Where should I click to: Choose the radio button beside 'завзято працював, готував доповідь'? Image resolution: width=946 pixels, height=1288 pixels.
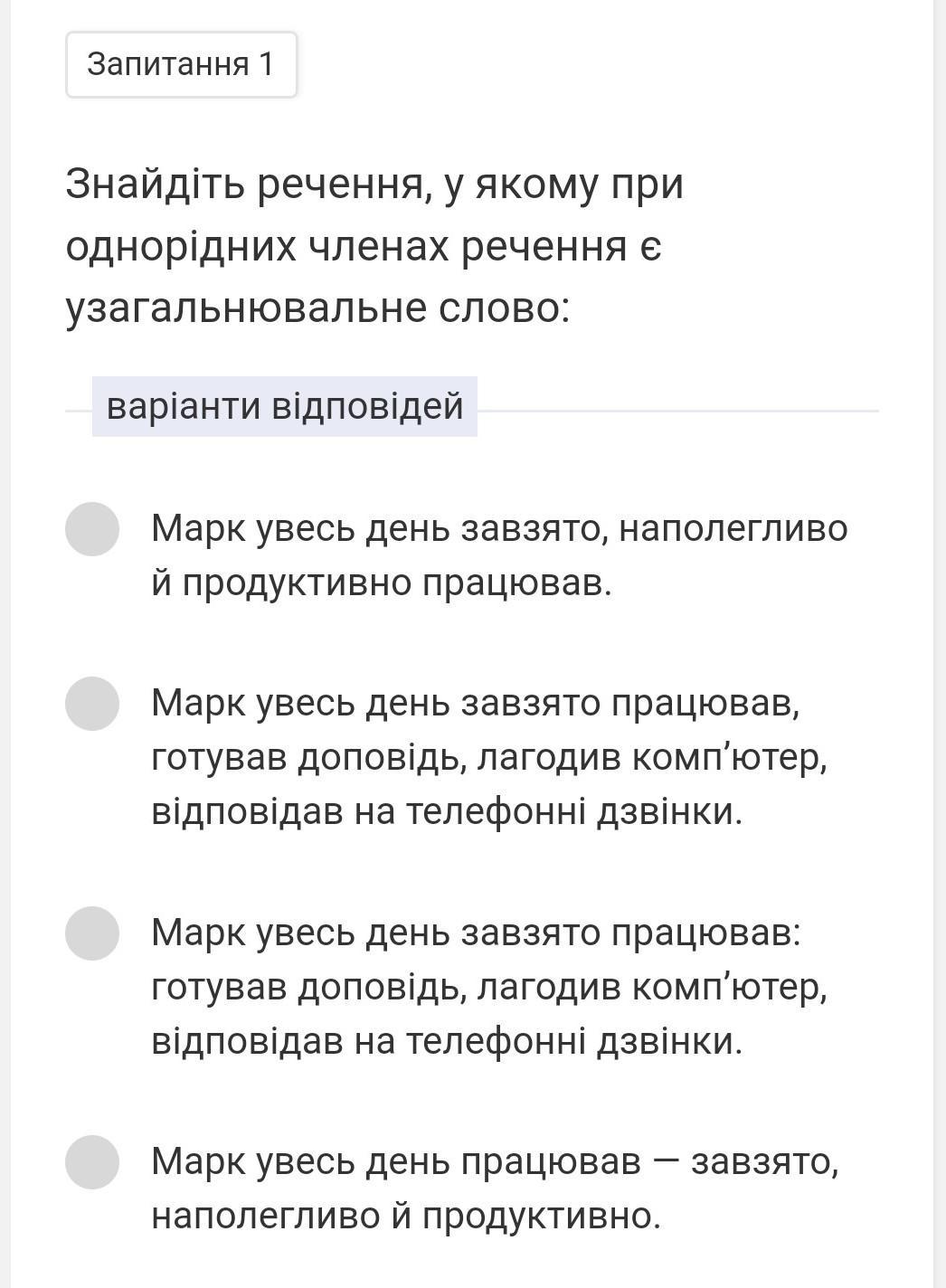click(92, 704)
